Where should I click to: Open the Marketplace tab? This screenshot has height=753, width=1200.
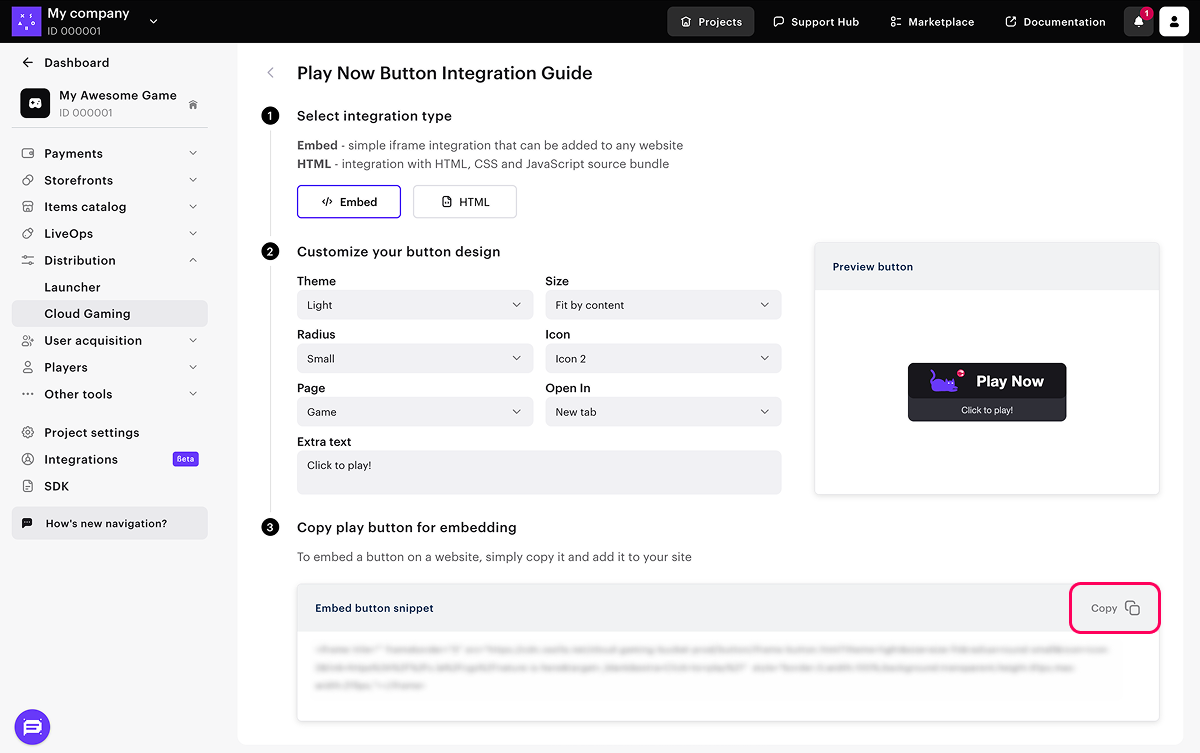pyautogui.click(x=931, y=22)
